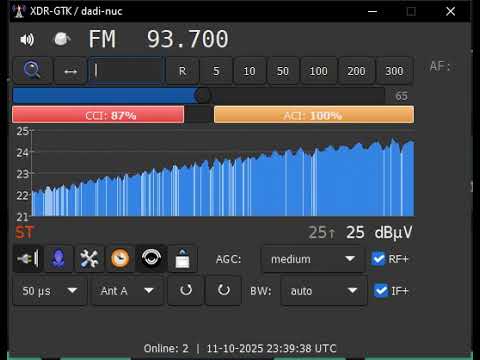Select the 50 kHz step button
The image size is (480, 360).
(x=283, y=71)
